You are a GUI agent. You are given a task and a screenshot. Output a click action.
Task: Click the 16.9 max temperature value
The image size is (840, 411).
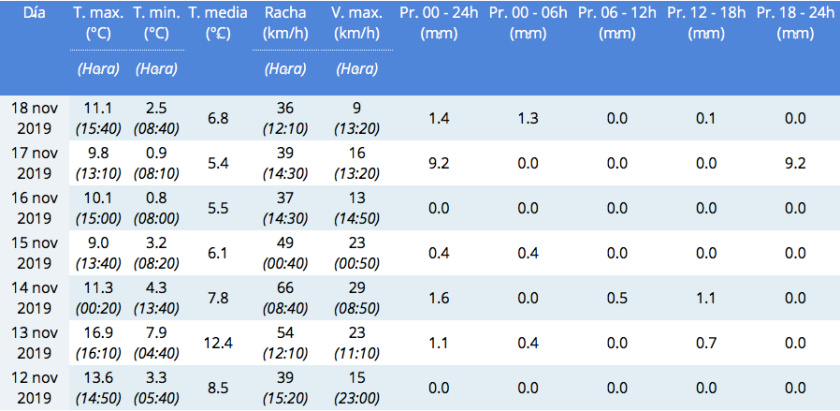click(98, 333)
